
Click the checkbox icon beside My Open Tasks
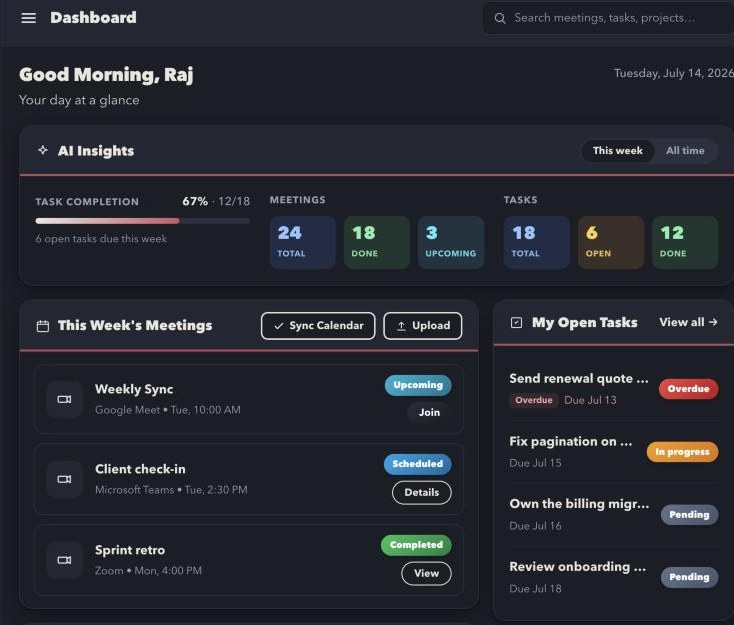tap(516, 323)
